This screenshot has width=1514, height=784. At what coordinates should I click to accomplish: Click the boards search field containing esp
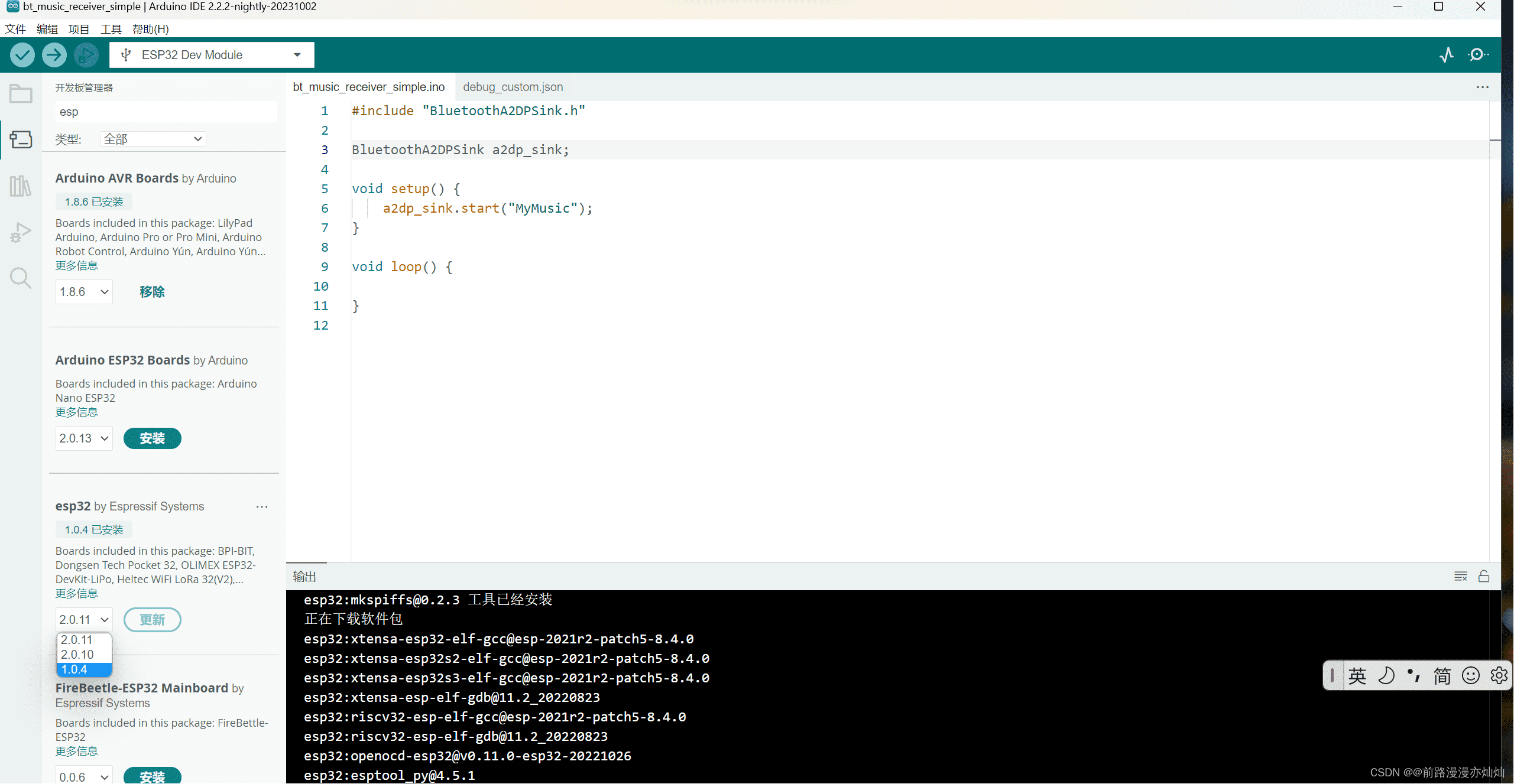click(x=166, y=112)
